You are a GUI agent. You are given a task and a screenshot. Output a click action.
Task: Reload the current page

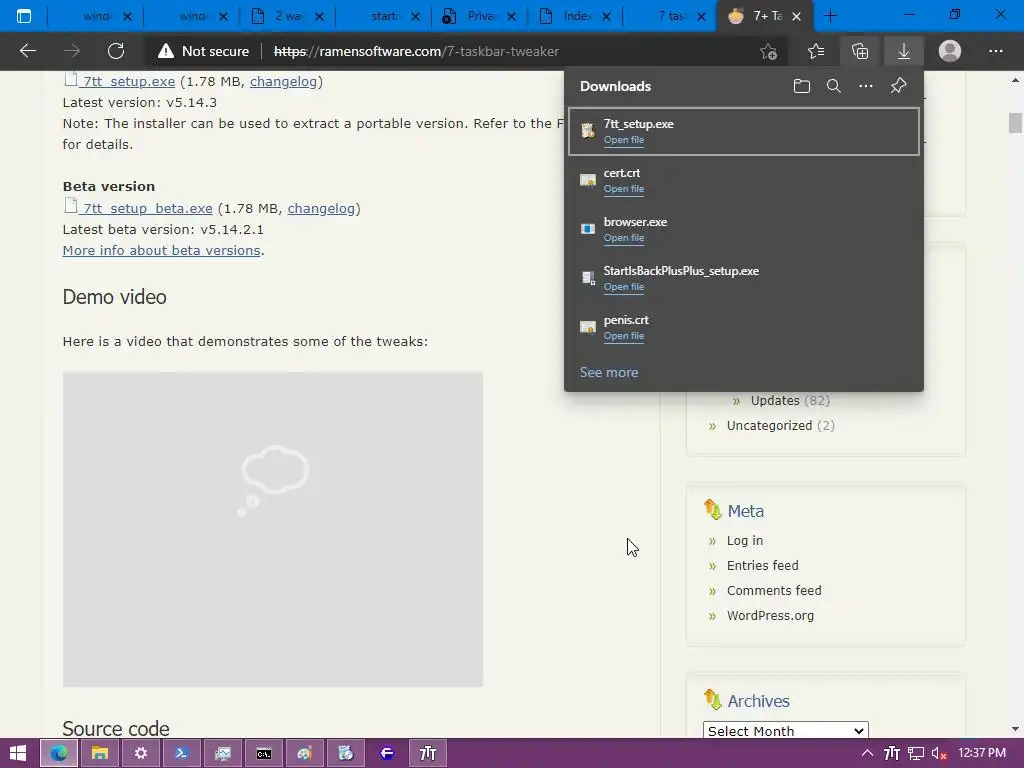click(x=116, y=51)
